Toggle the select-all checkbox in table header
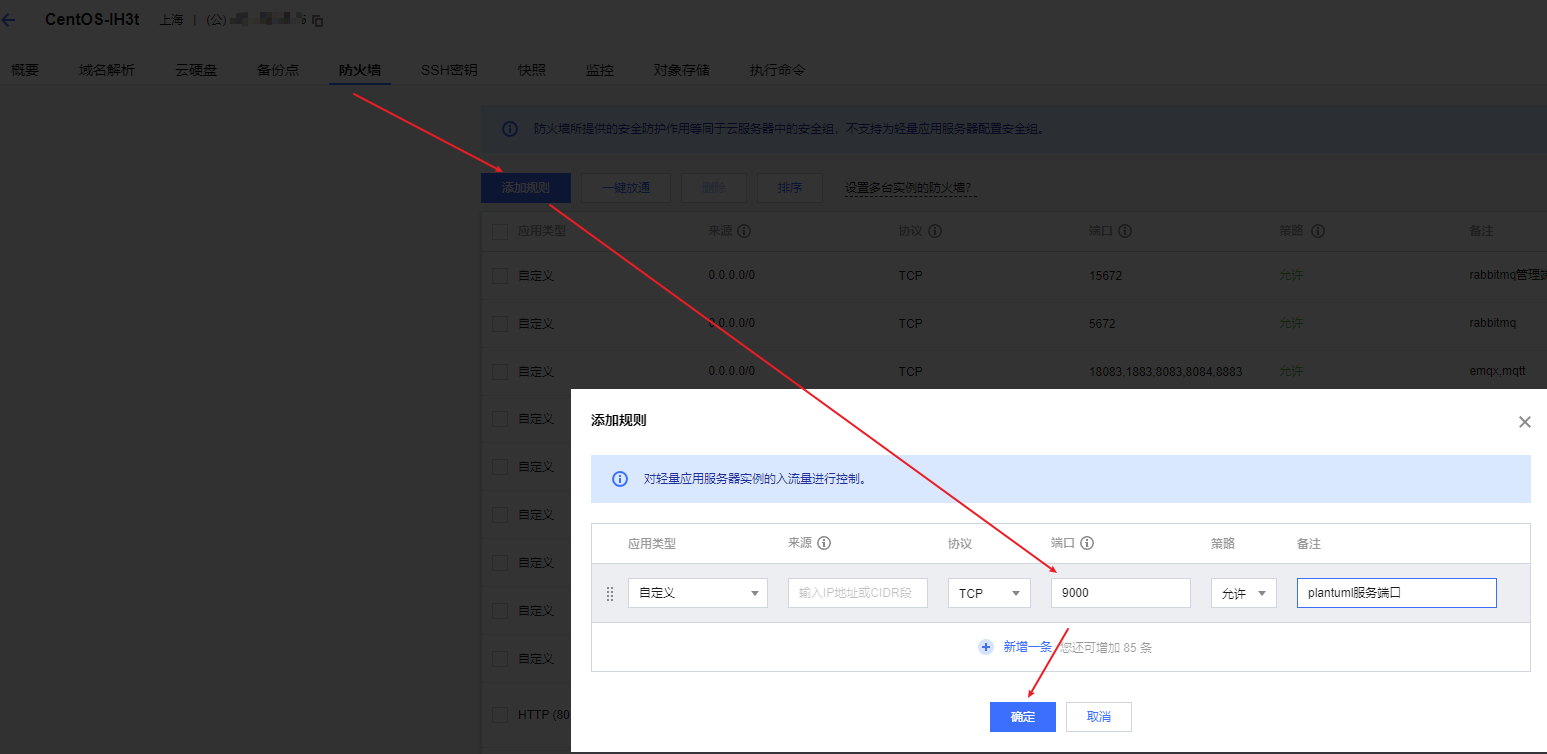 point(500,231)
